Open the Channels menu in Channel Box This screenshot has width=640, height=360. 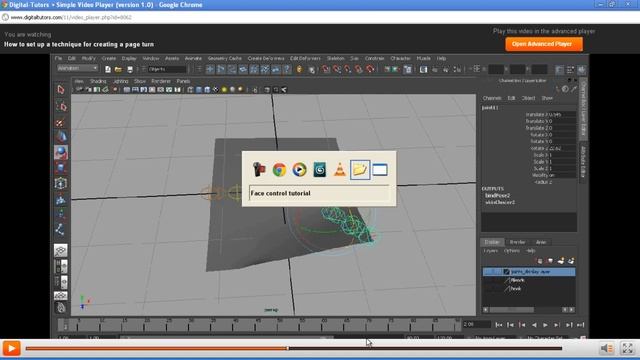pos(492,98)
